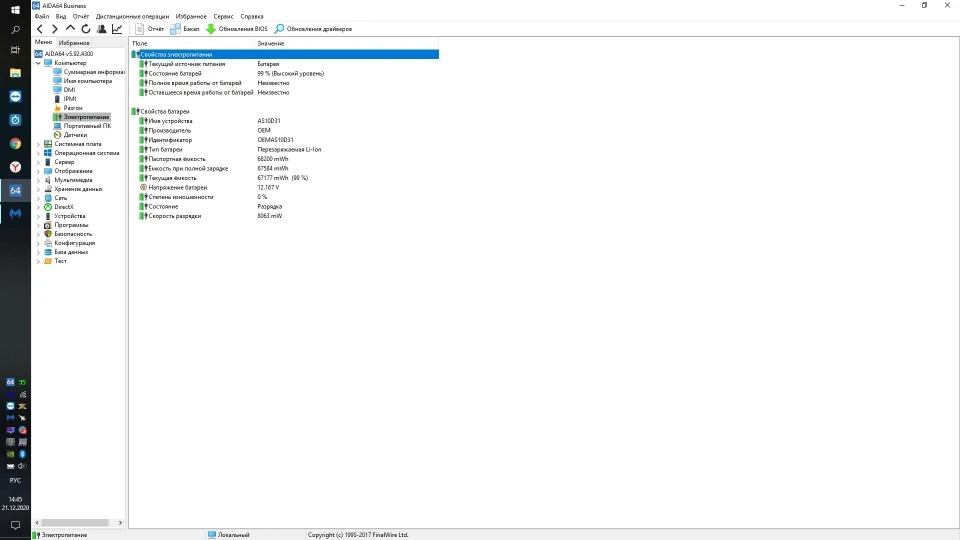
Task: Open the user manager person icon in toolbar
Action: tap(102, 29)
